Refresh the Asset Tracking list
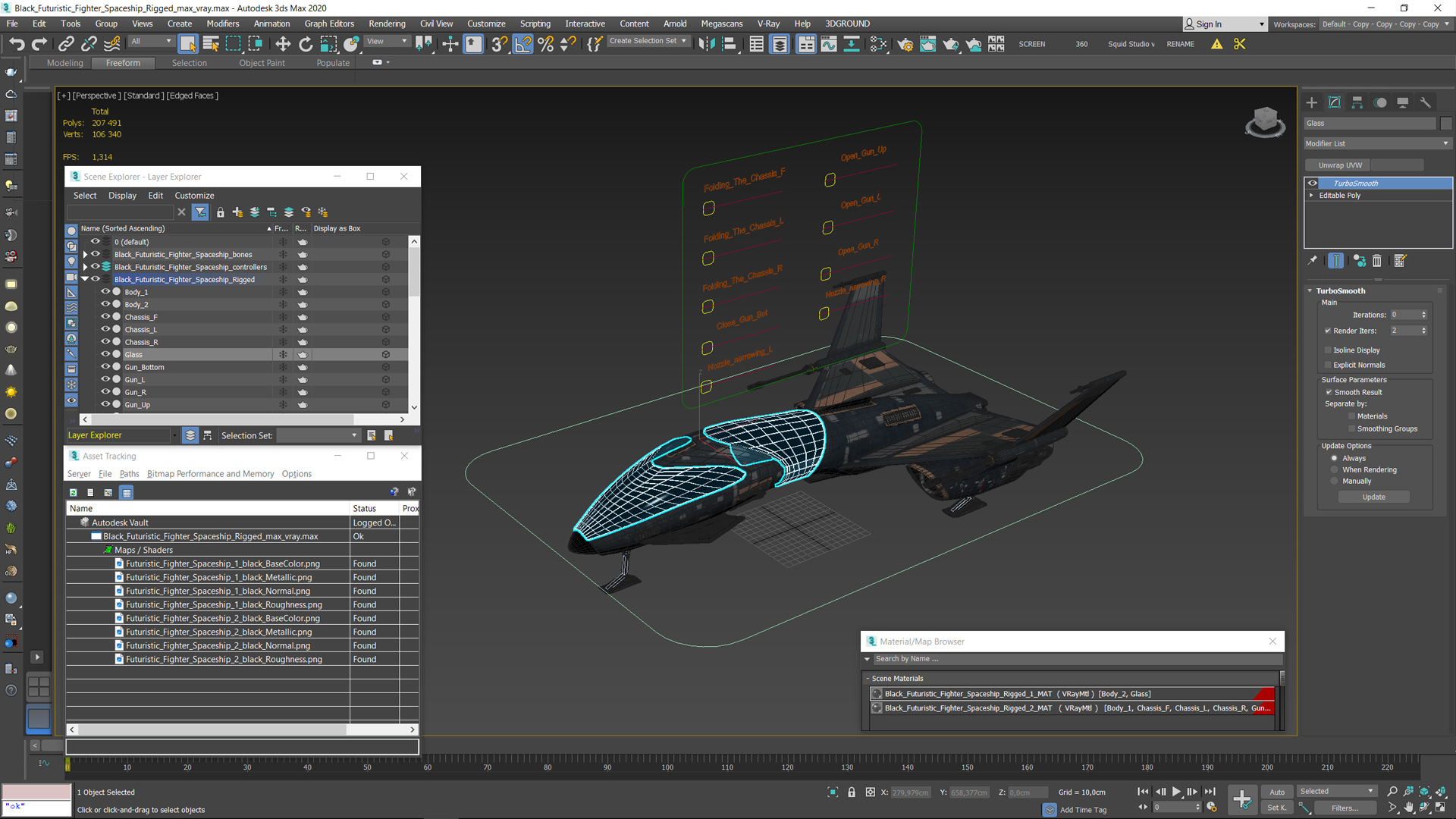1456x819 pixels. click(x=74, y=493)
